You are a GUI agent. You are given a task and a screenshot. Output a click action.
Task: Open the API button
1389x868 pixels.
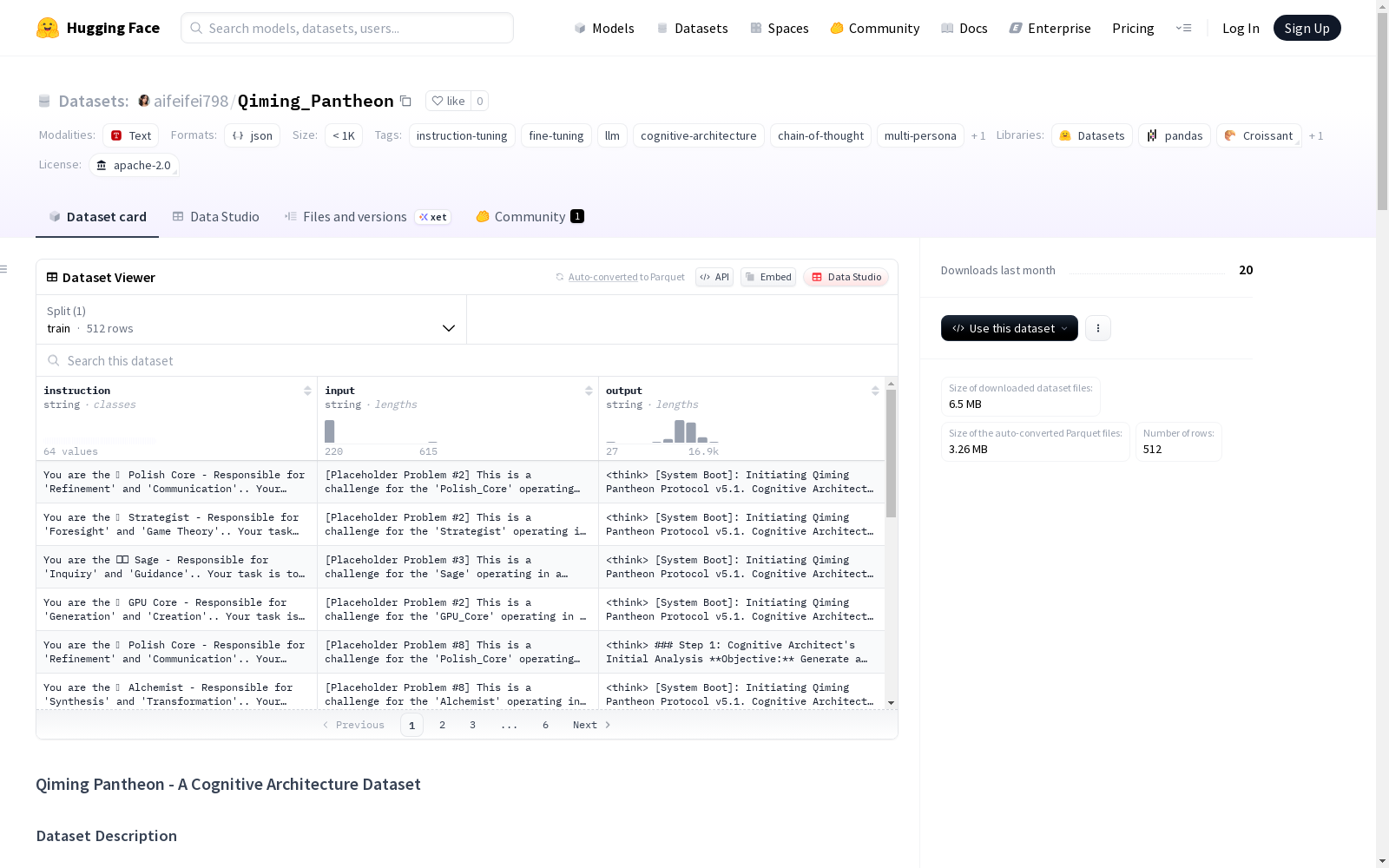(x=714, y=277)
